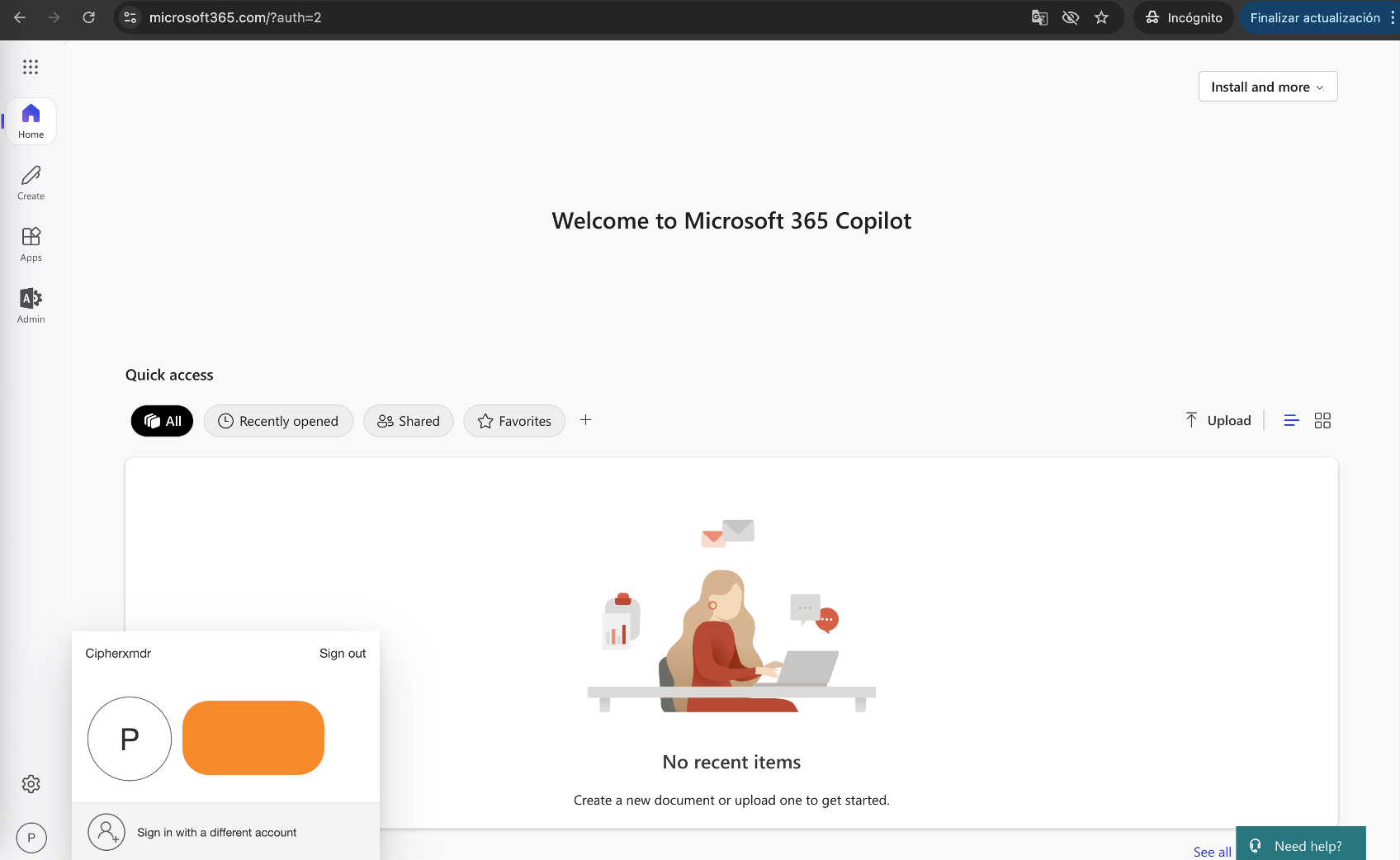
Task: Click the P account avatar in sidebar
Action: (x=31, y=838)
